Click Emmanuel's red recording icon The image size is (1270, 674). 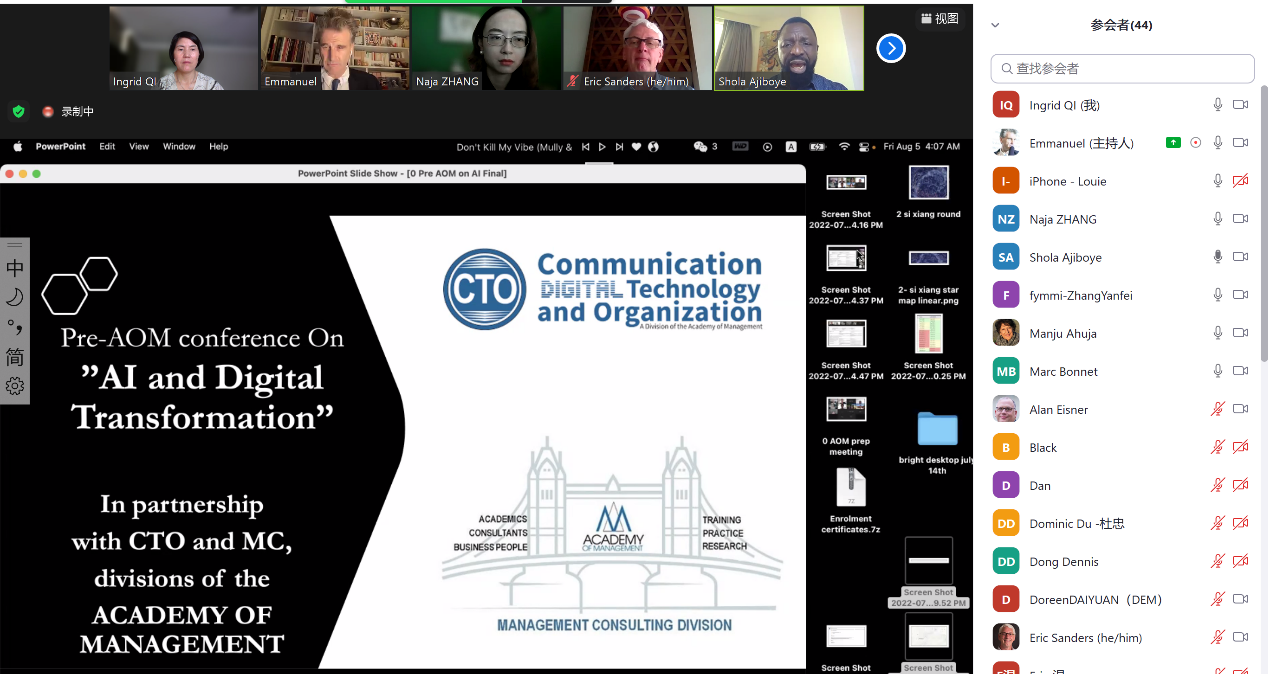(x=1196, y=143)
